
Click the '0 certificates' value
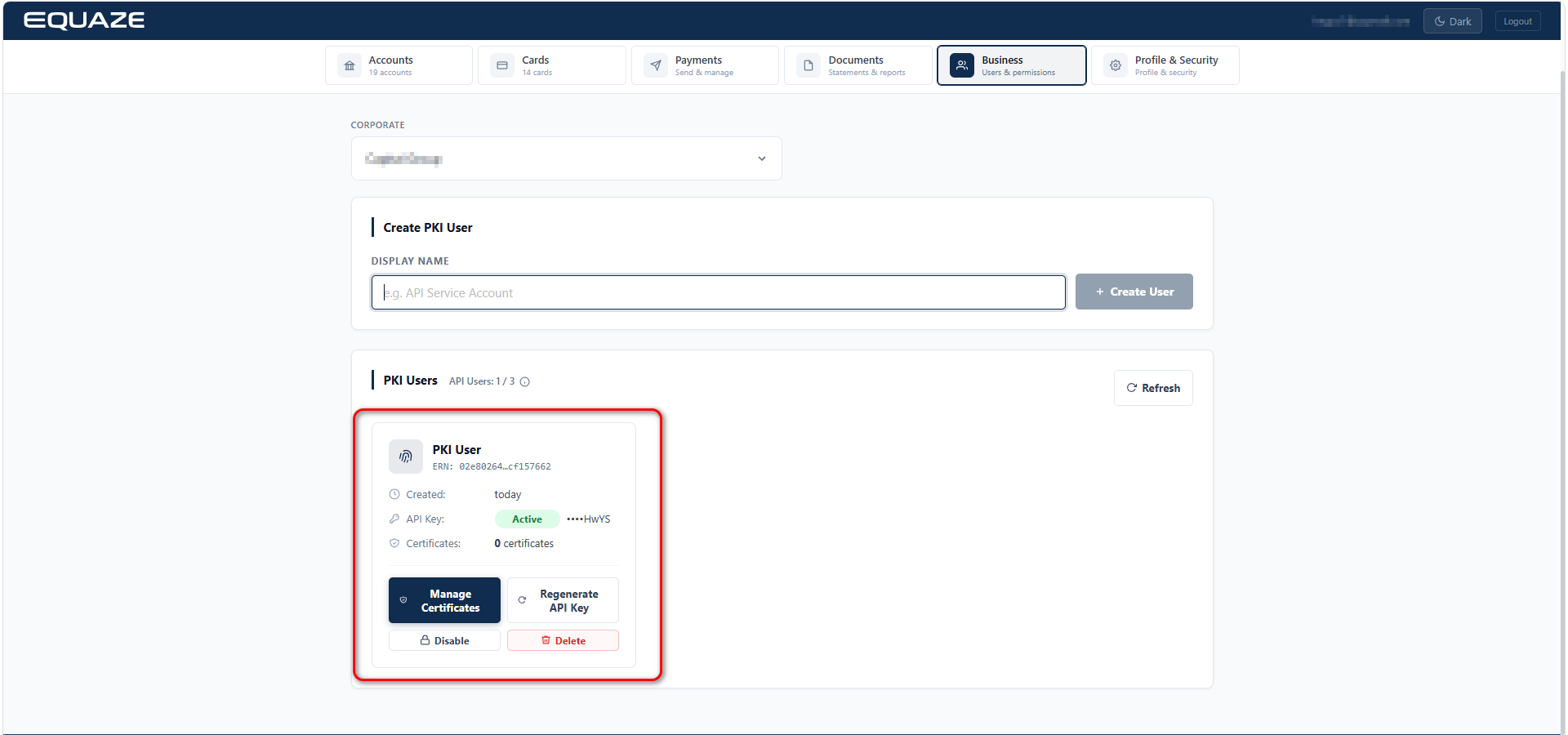tap(524, 543)
